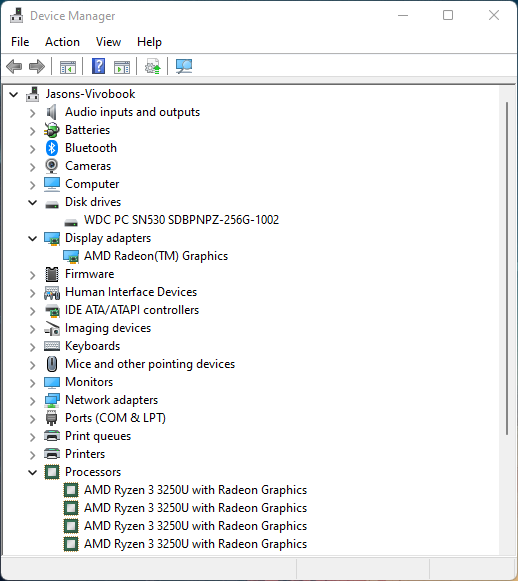This screenshot has width=518, height=581.
Task: Expand the Network adapters category
Action: coord(33,401)
